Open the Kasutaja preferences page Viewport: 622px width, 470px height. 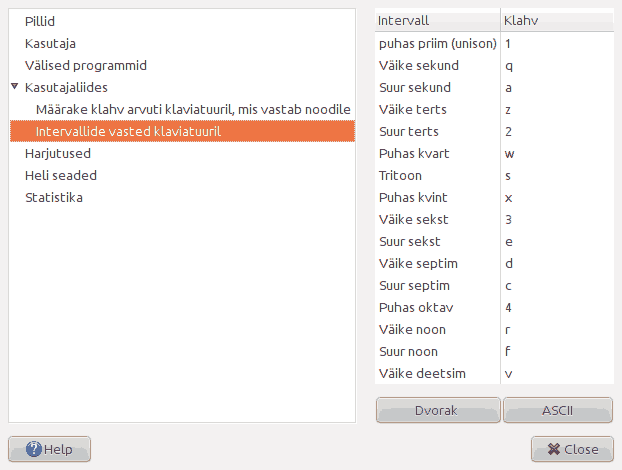pyautogui.click(x=50, y=43)
